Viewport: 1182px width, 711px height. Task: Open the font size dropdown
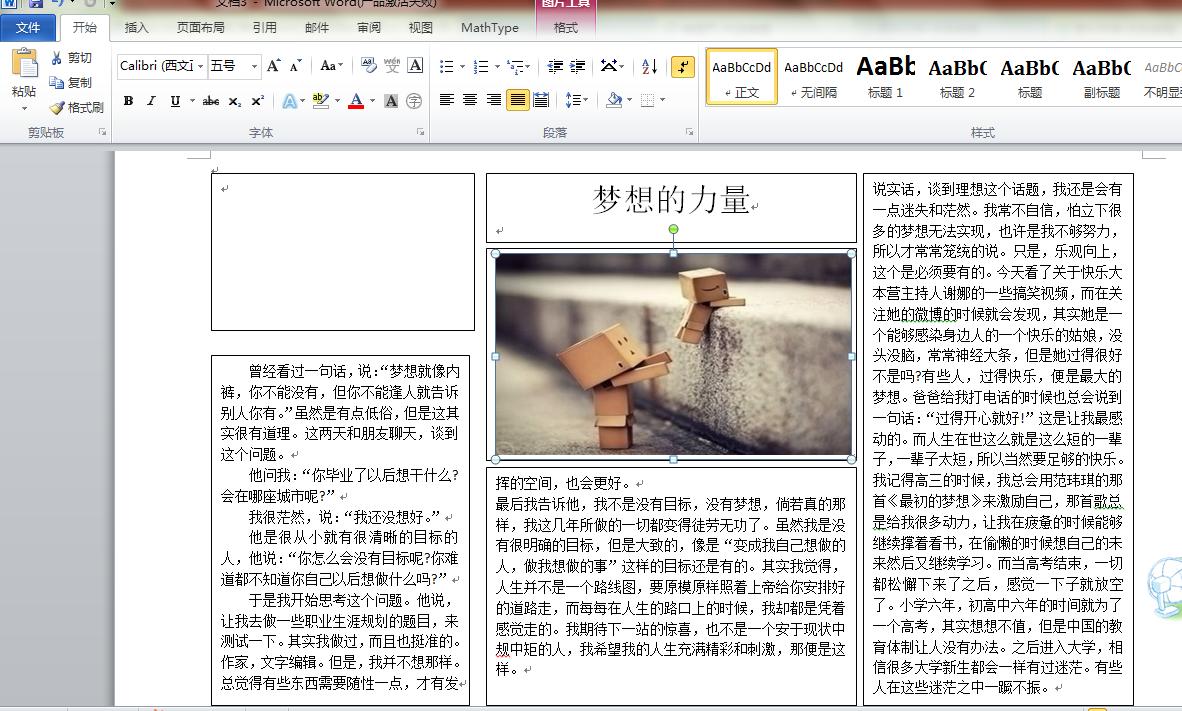(255, 66)
